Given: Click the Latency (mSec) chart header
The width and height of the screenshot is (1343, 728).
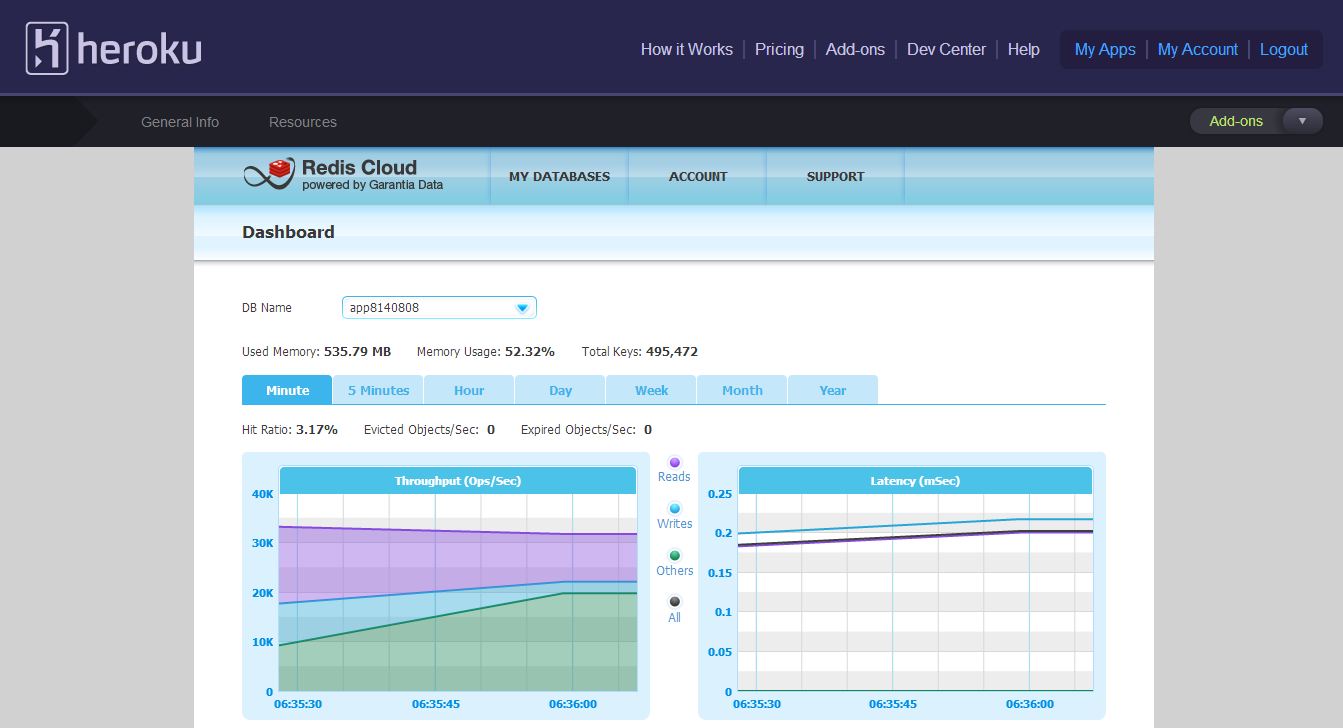Looking at the screenshot, I should coord(915,481).
